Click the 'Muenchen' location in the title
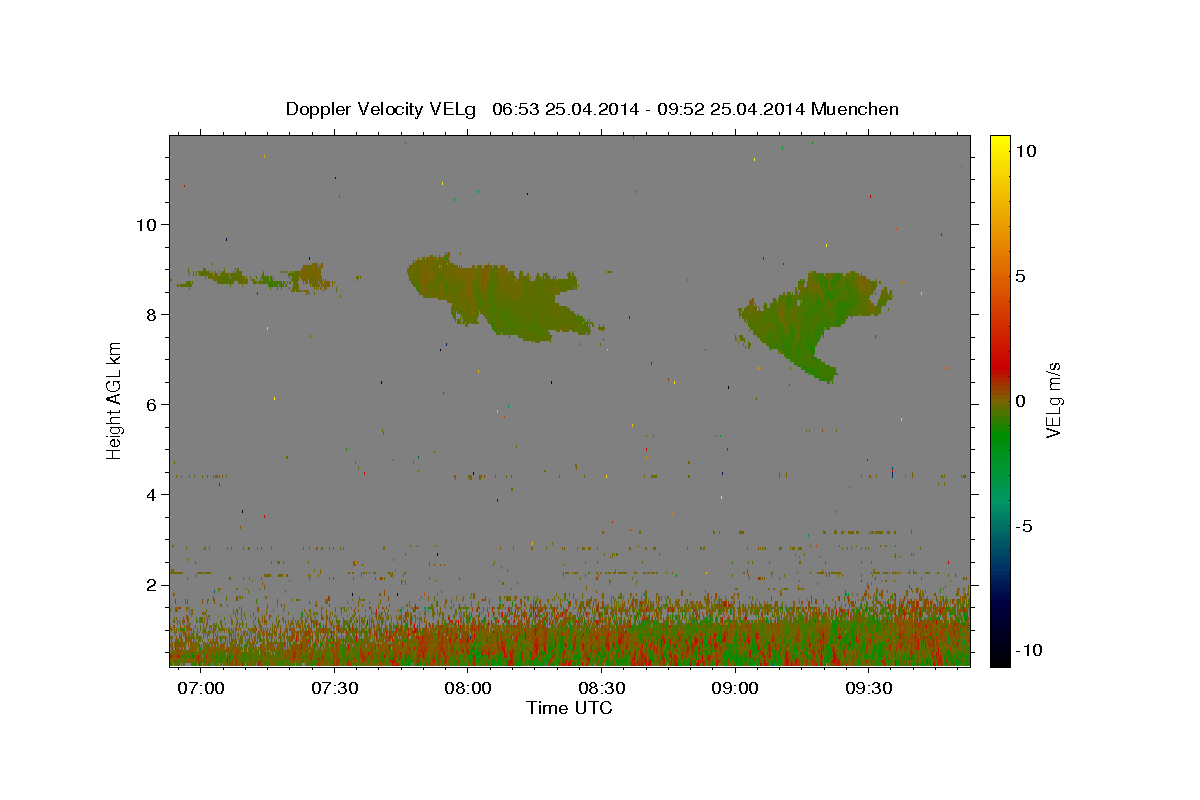1200x800 pixels. [x=856, y=110]
